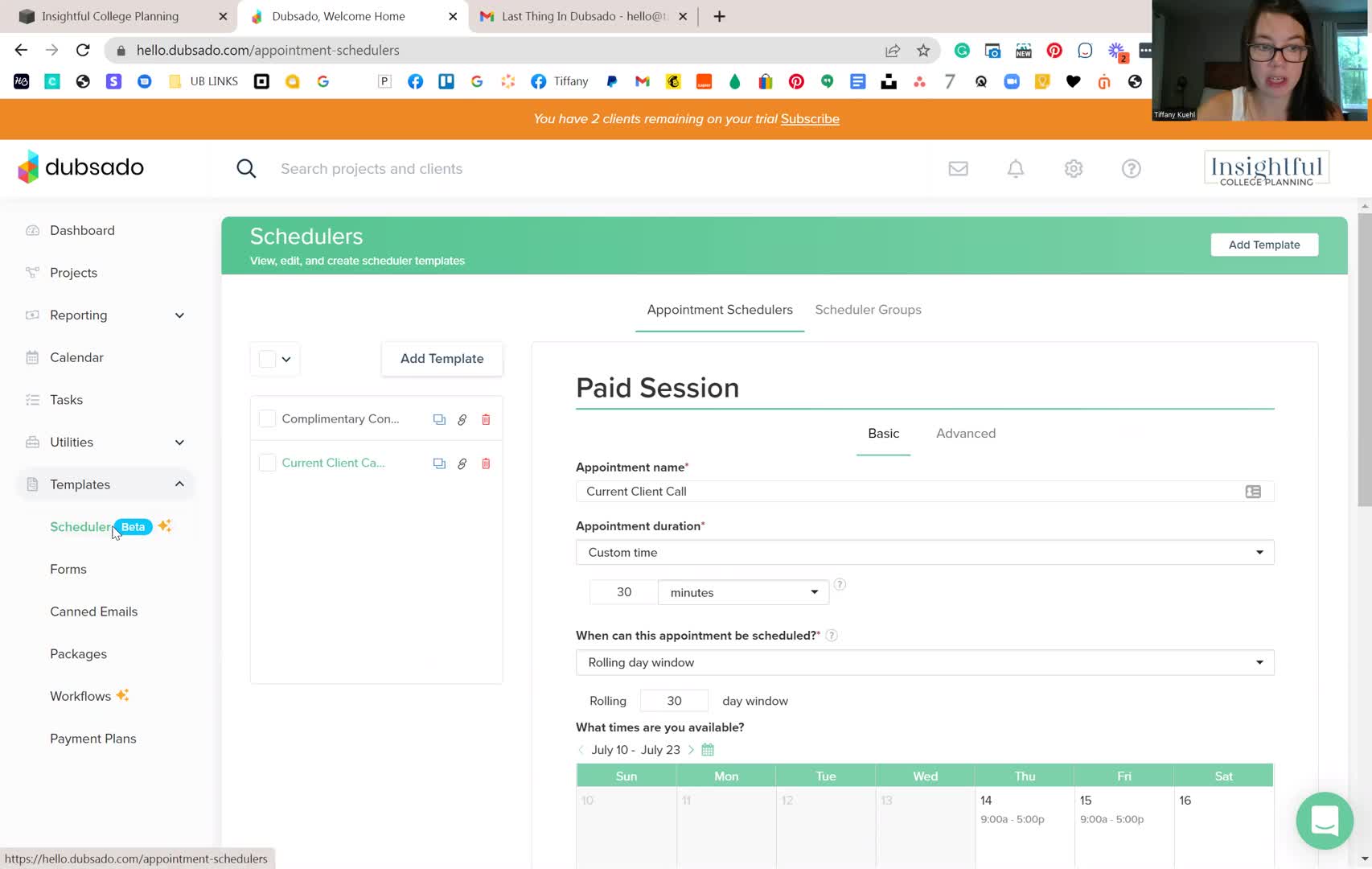Viewport: 1372px width, 869px height.
Task: Open smart fields icon in Appointment name
Action: pyautogui.click(x=1253, y=492)
